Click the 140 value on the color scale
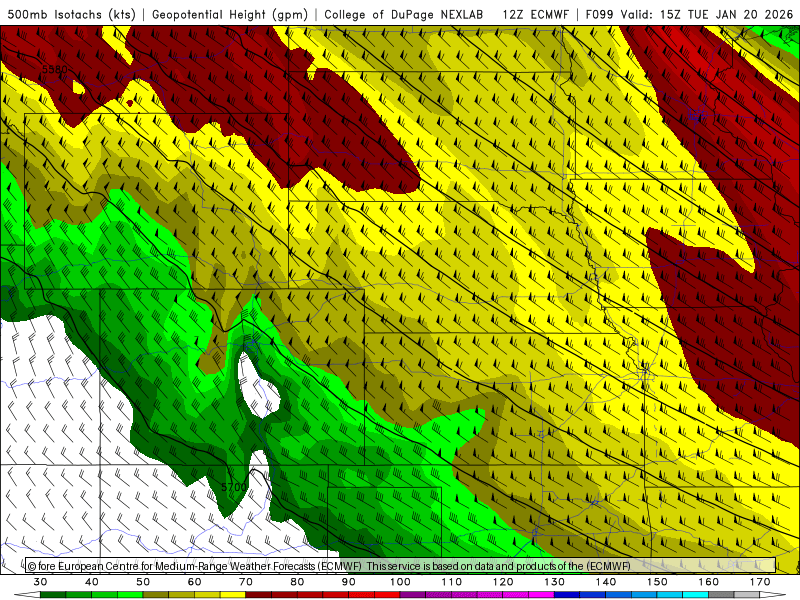800x600 pixels. tap(606, 582)
